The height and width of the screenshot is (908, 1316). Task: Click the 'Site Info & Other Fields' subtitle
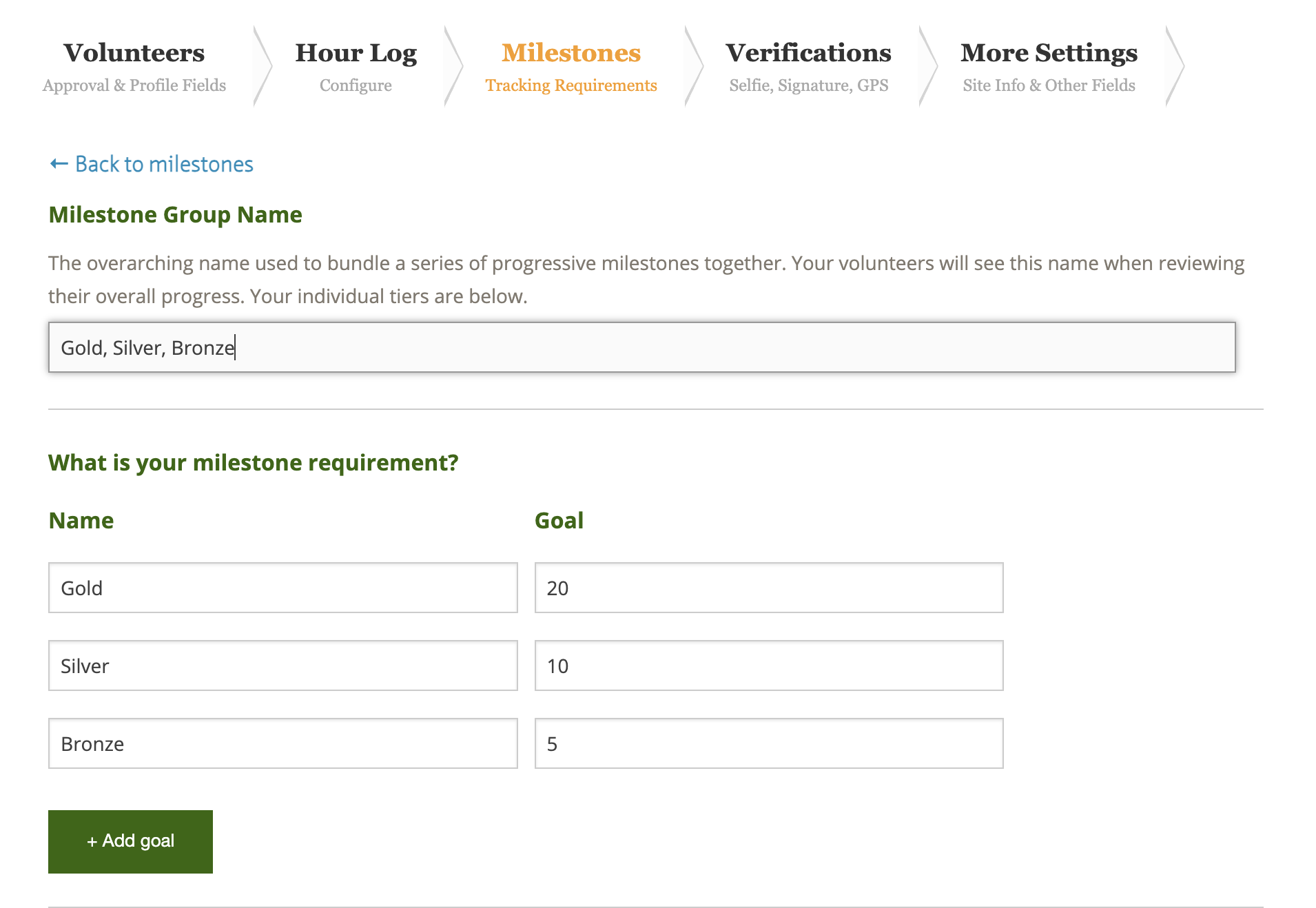(x=1049, y=85)
